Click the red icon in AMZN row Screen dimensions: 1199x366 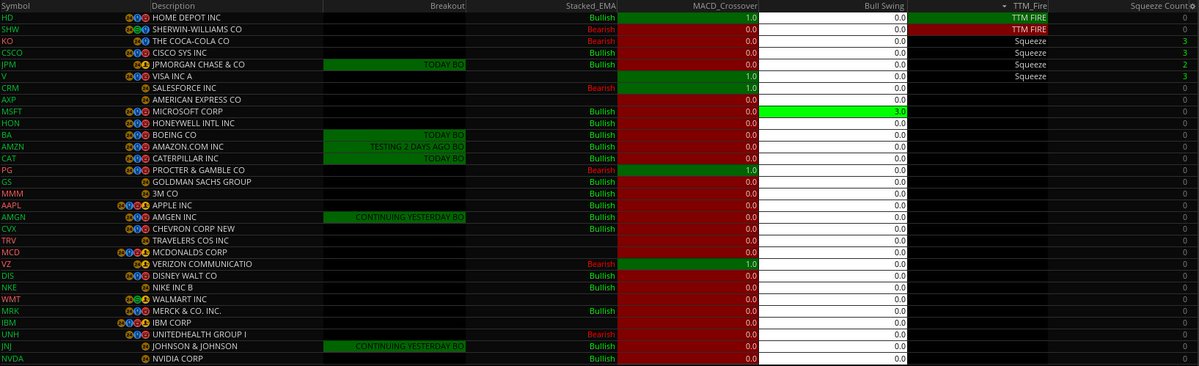pyautogui.click(x=145, y=147)
